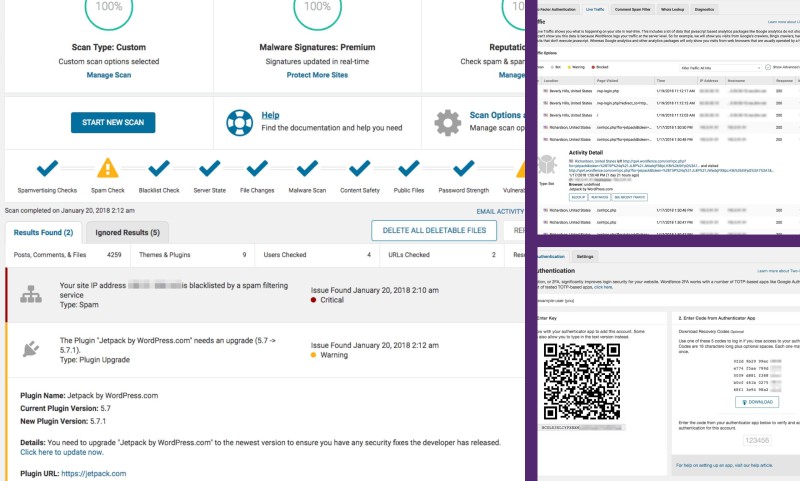Screen dimensions: 800x481
Task: Click the 'Click here to update now' link
Action: click(x=62, y=452)
